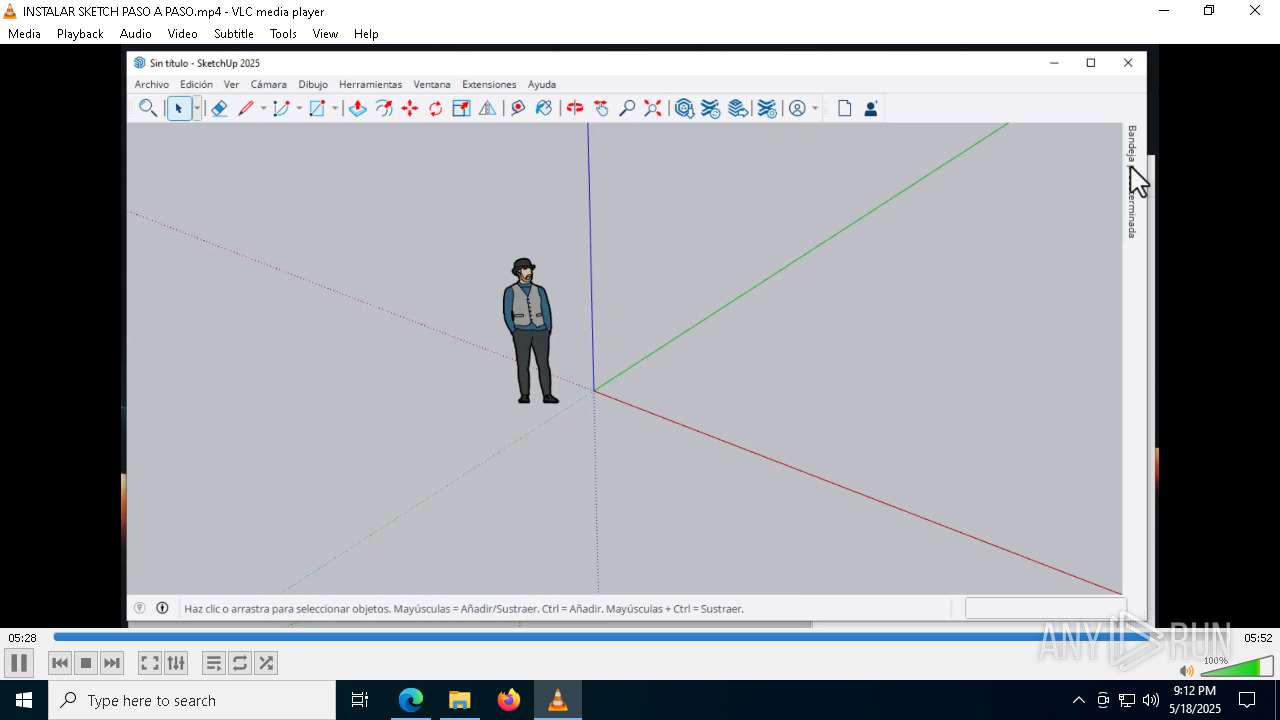Click the Windows search box
1280x720 pixels.
pos(192,700)
